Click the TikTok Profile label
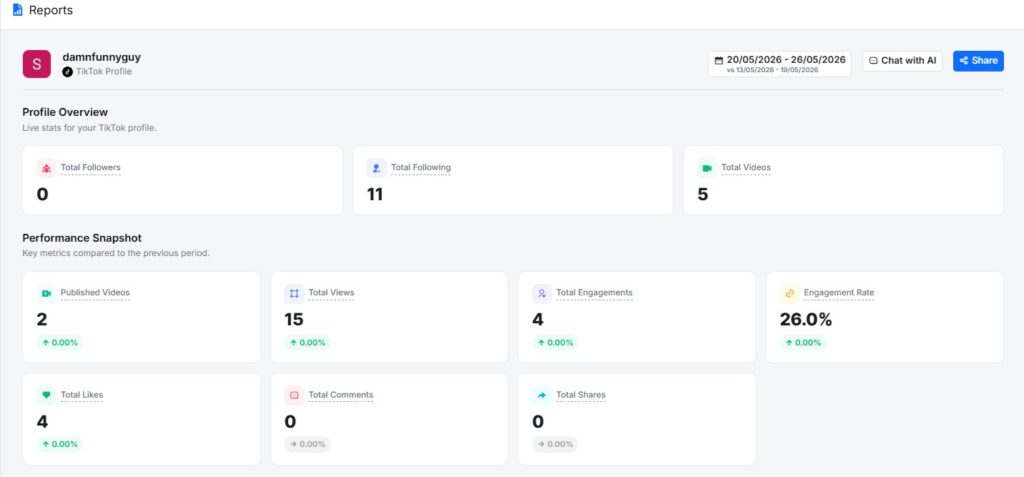The width and height of the screenshot is (1024, 477). (104, 72)
